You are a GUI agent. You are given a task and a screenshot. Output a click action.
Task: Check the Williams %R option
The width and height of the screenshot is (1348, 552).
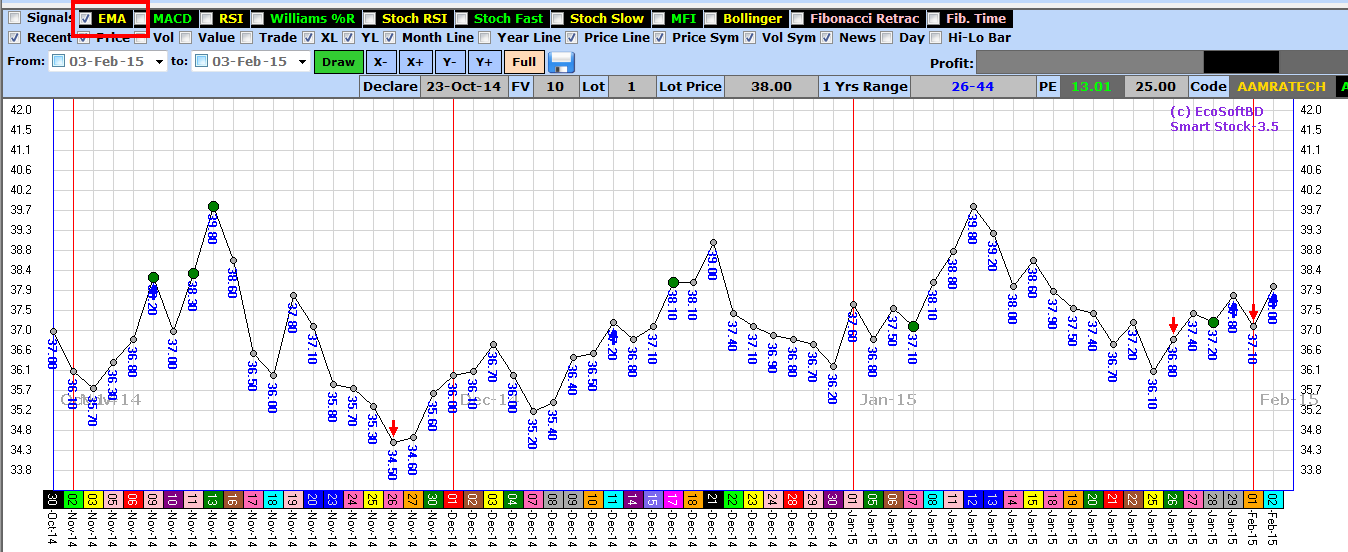point(258,18)
